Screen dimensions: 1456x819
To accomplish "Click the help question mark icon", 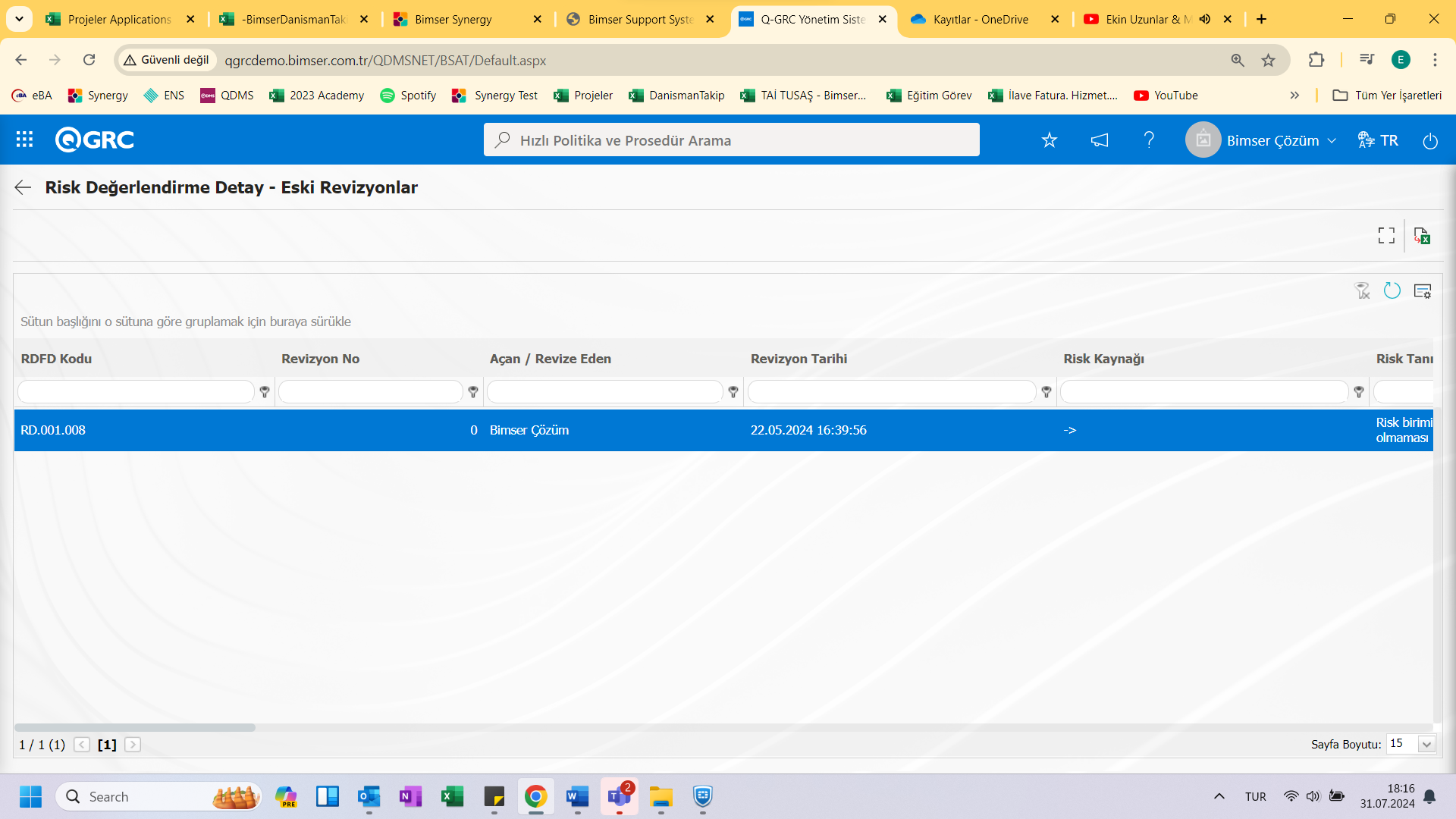I will point(1151,140).
